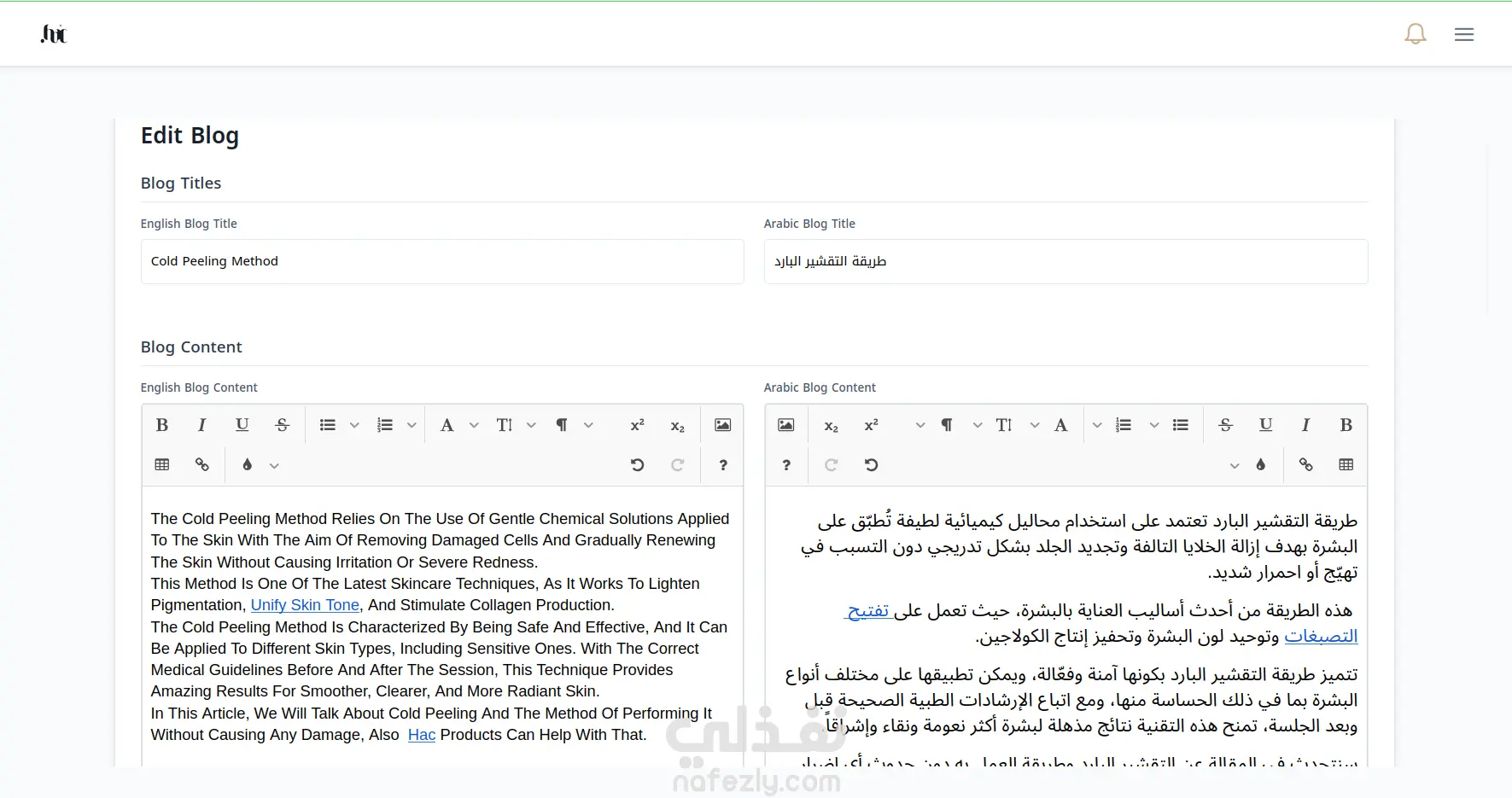Apply strikethrough in English Blog Content editor

(283, 425)
